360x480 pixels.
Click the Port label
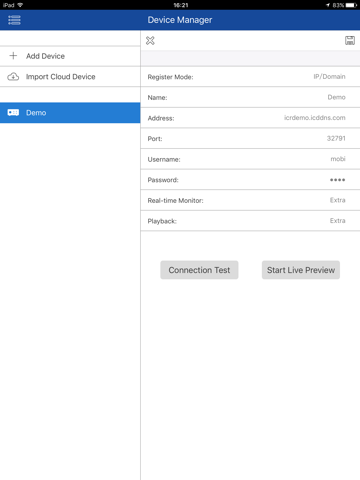[x=155, y=139]
